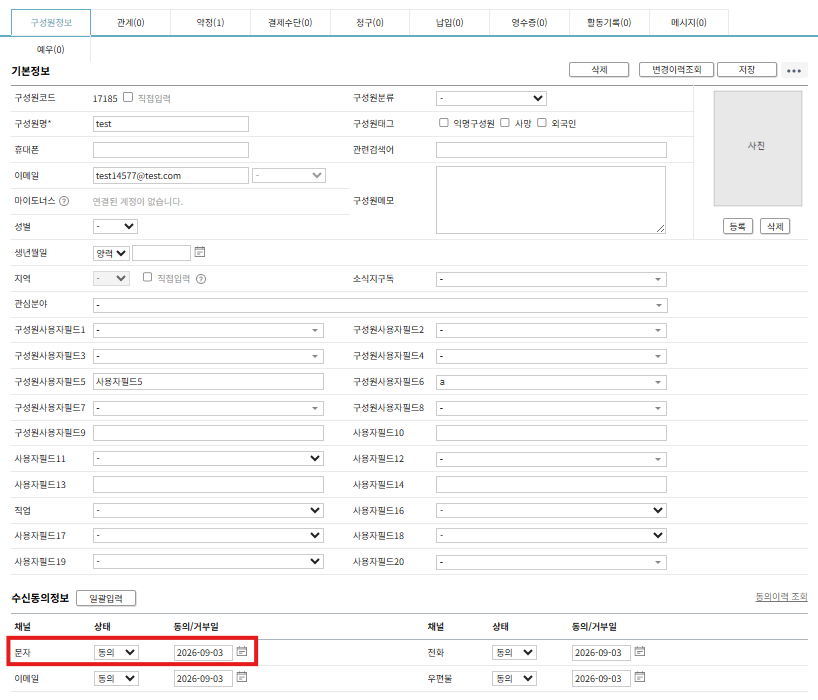Open the 문자 consent status dropdown
The height and width of the screenshot is (700, 818).
[116, 653]
